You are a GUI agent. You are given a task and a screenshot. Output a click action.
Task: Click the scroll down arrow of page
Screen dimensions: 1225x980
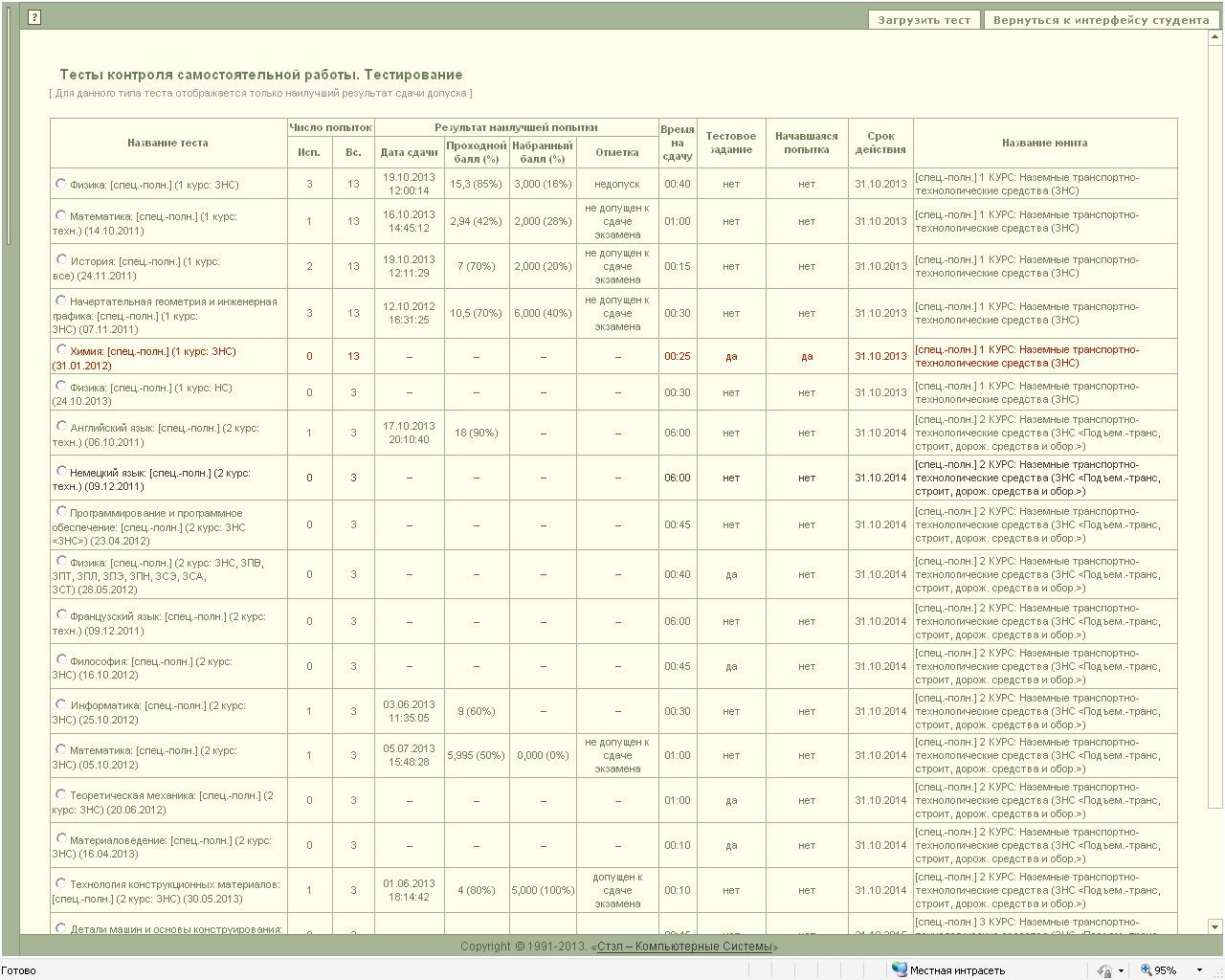click(1215, 926)
